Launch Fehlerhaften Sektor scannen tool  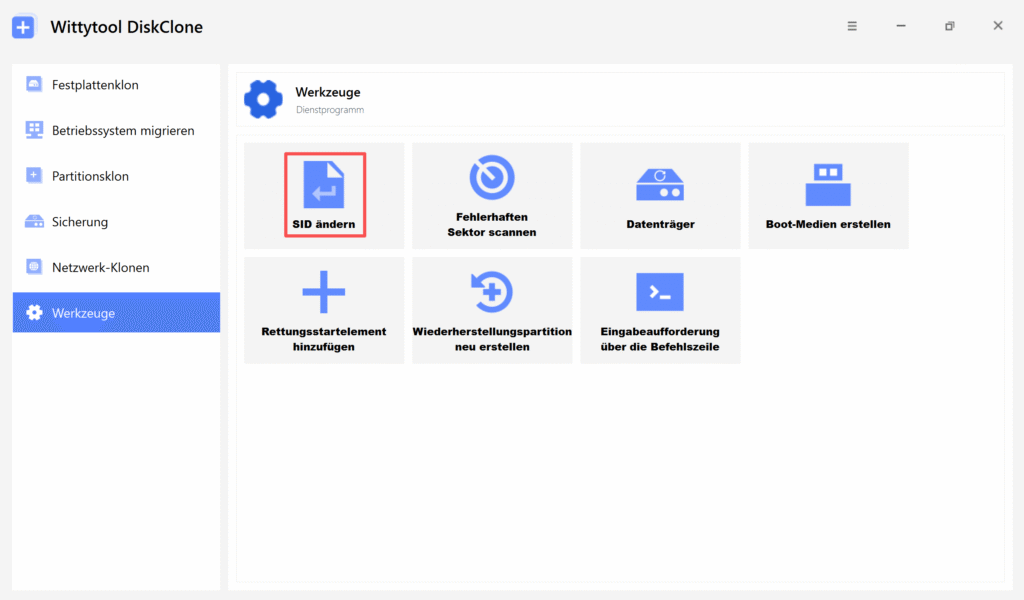[x=492, y=195]
